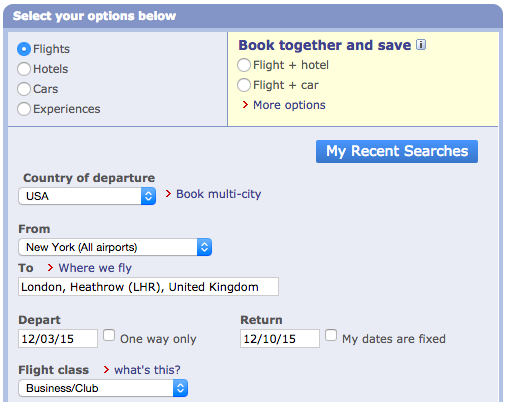Expand the Business/Club flight class dropdown
Viewport: 507px width, 402px height.
[103, 388]
